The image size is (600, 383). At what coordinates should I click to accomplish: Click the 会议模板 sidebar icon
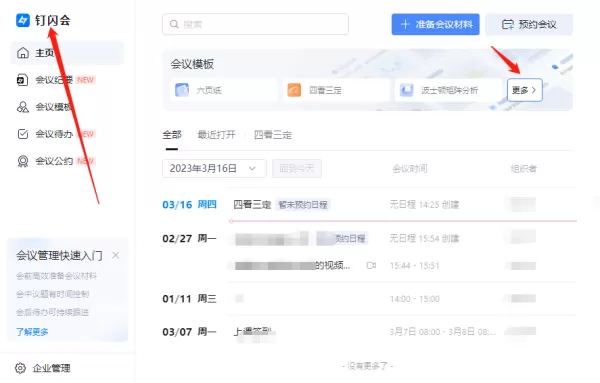(x=23, y=107)
